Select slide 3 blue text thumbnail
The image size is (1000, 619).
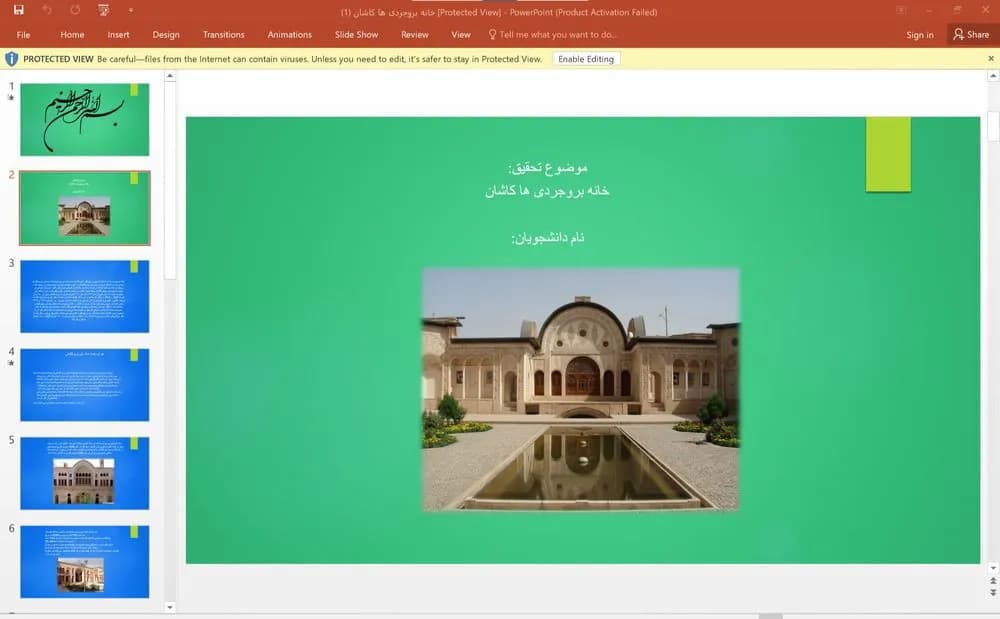[x=85, y=296]
